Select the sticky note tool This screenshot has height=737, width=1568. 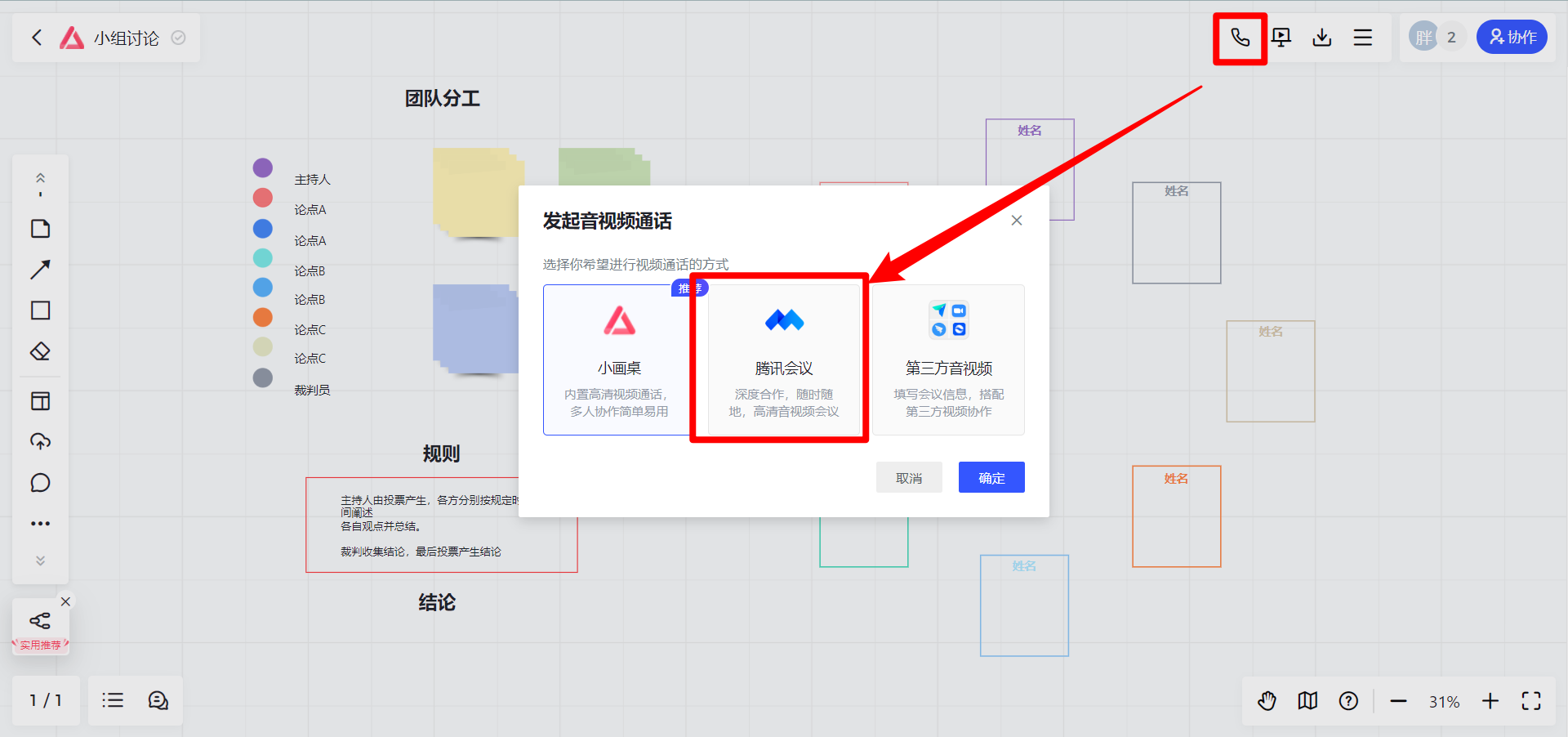click(x=40, y=229)
